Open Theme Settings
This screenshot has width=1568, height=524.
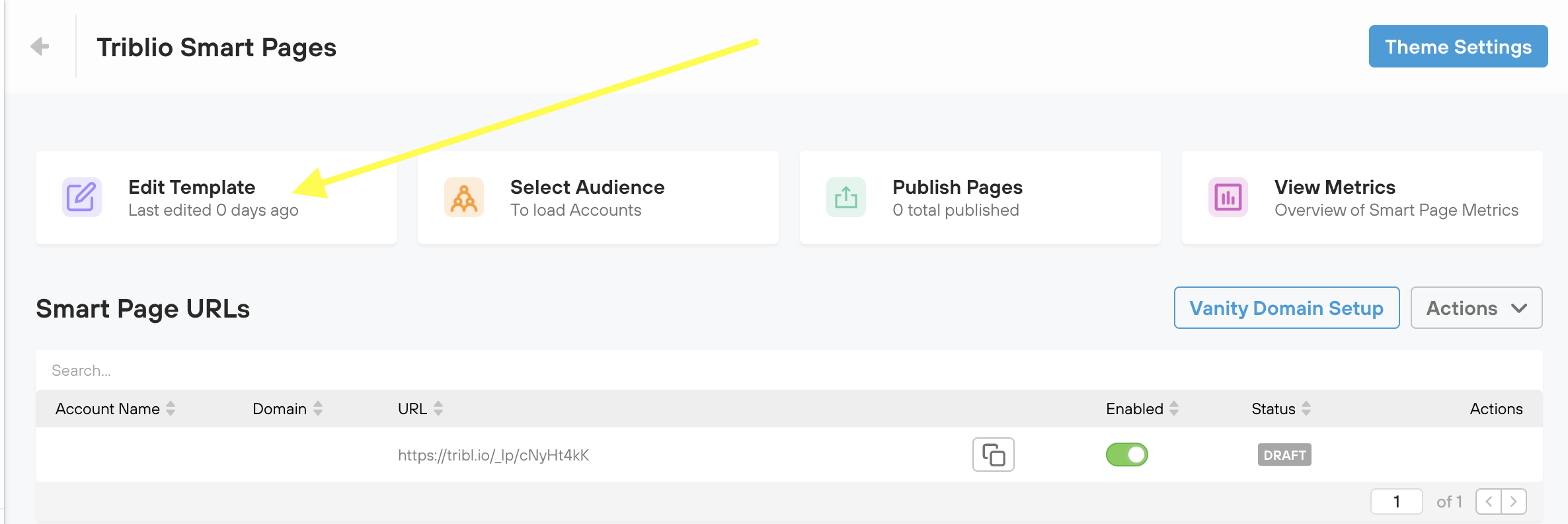[1458, 46]
